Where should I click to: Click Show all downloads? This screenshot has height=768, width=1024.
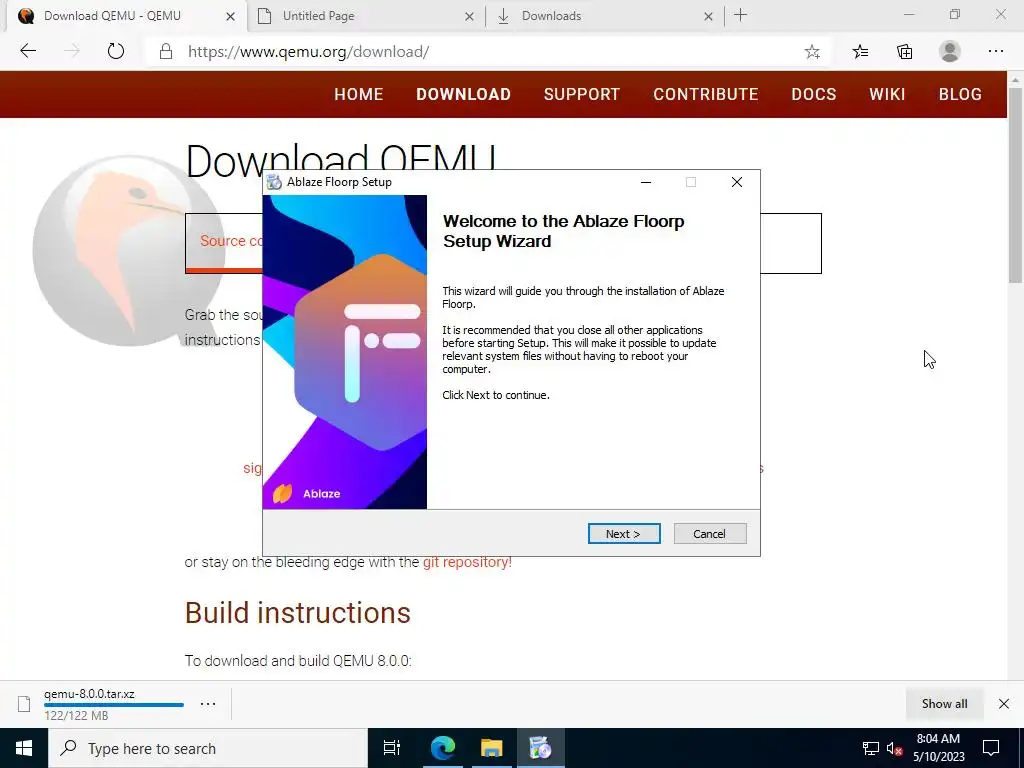click(x=944, y=703)
